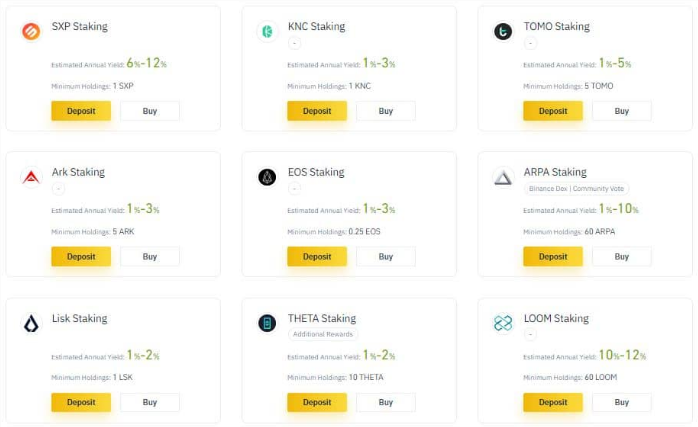Click the Additional Rewards tag on THETA
The image size is (698, 427).
[x=323, y=334]
